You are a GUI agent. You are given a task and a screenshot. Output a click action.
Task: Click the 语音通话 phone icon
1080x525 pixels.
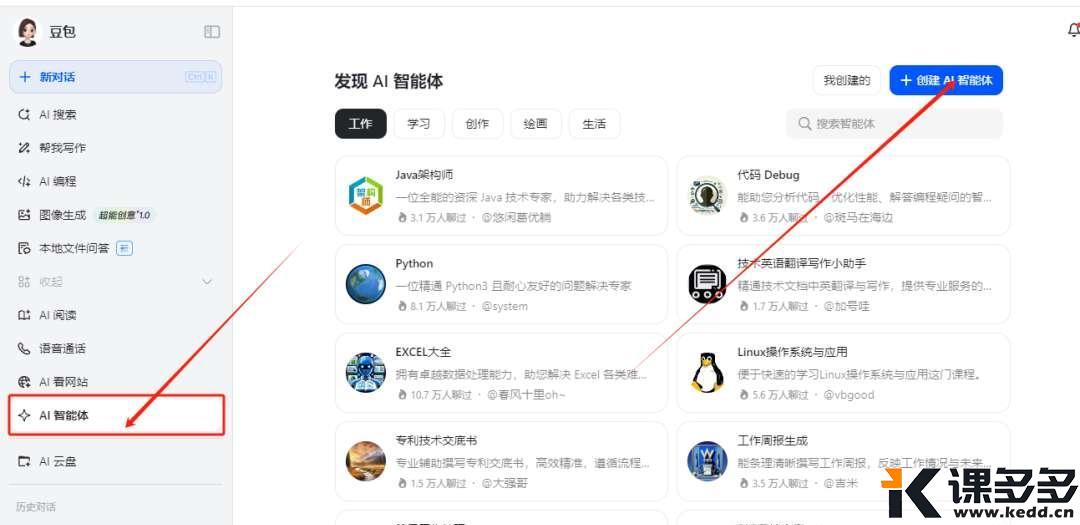(24, 349)
